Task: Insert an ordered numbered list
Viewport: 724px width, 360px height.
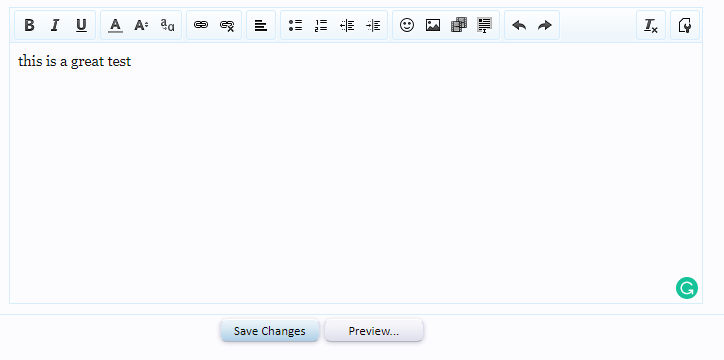Action: click(x=321, y=25)
